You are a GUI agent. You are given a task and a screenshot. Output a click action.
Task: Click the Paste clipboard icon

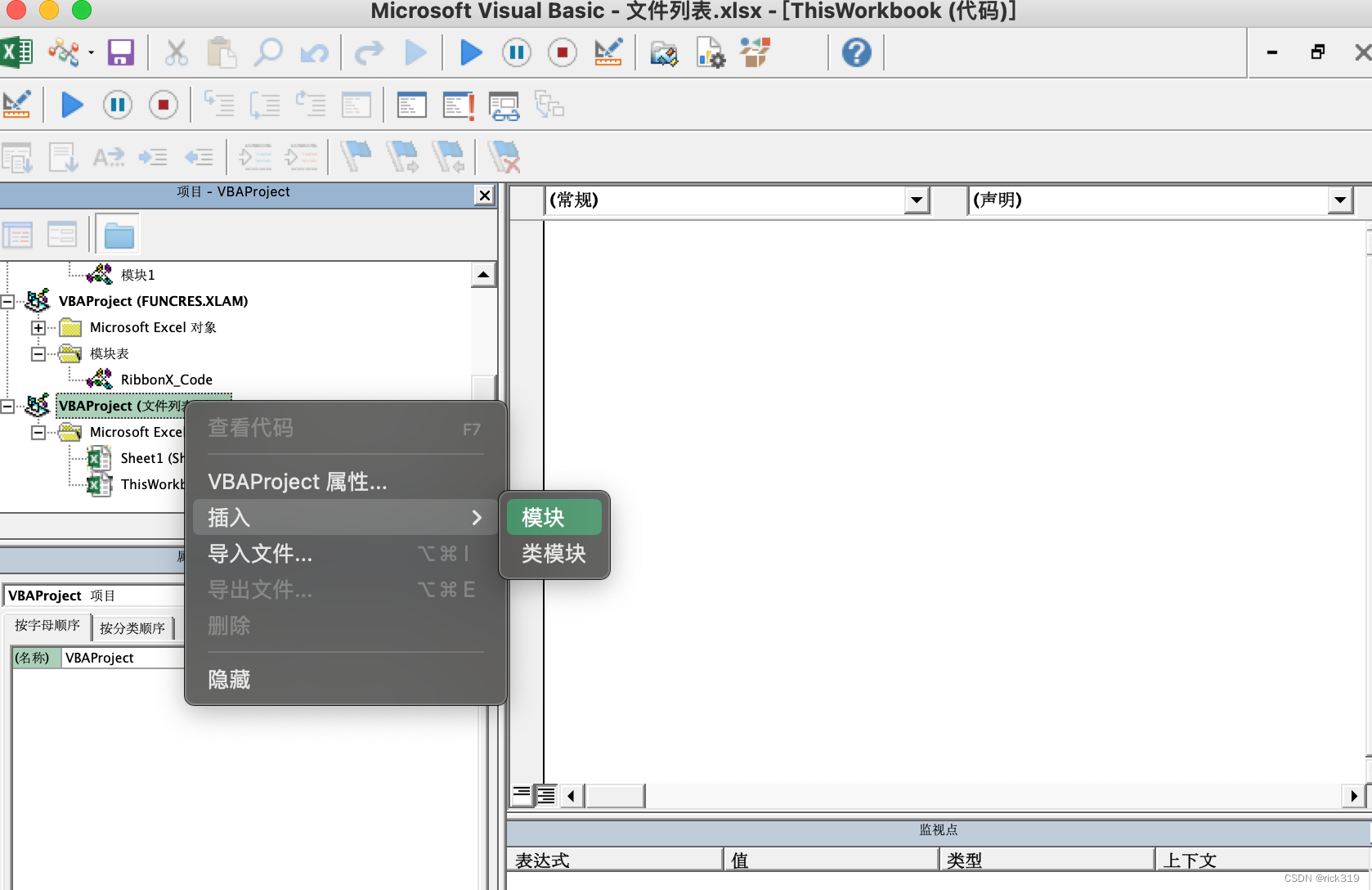(x=221, y=53)
